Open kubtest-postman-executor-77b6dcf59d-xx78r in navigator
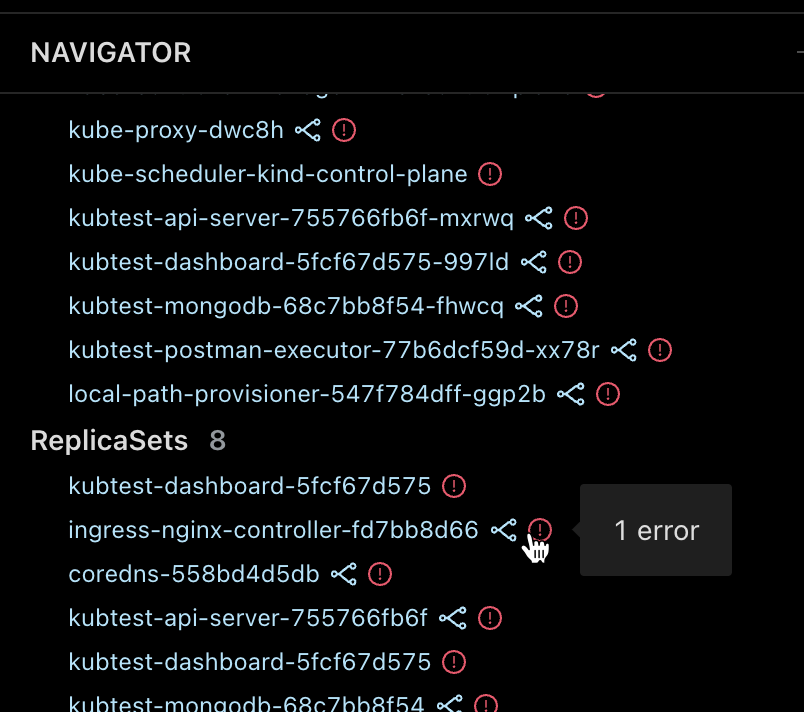 point(334,351)
